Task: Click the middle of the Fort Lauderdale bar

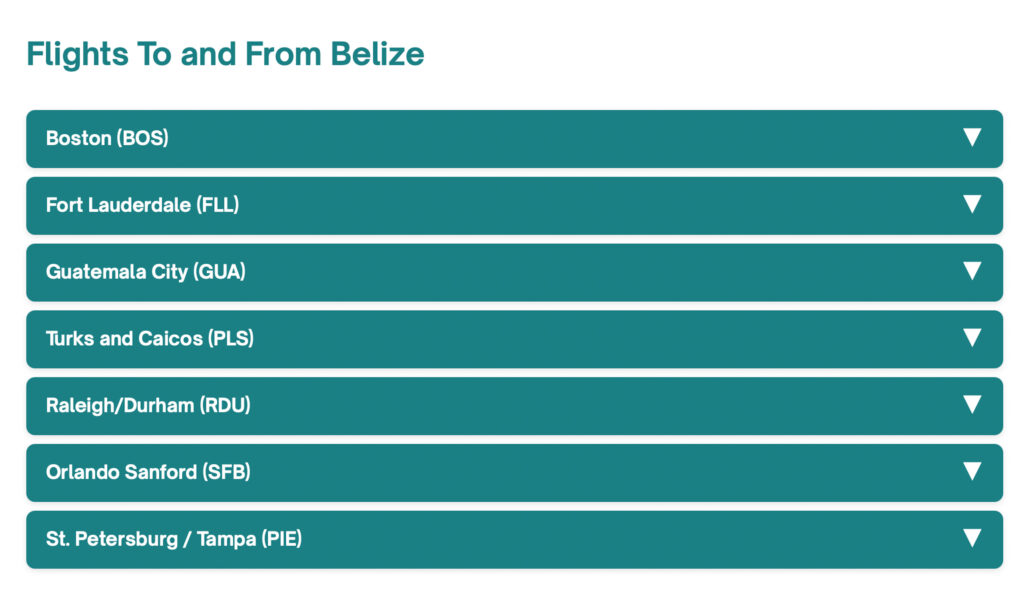Action: [515, 206]
